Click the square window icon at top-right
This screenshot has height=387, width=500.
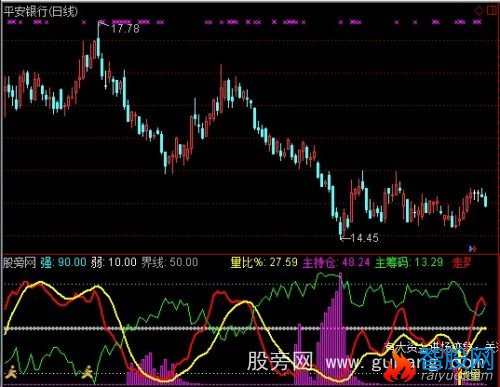click(x=492, y=11)
